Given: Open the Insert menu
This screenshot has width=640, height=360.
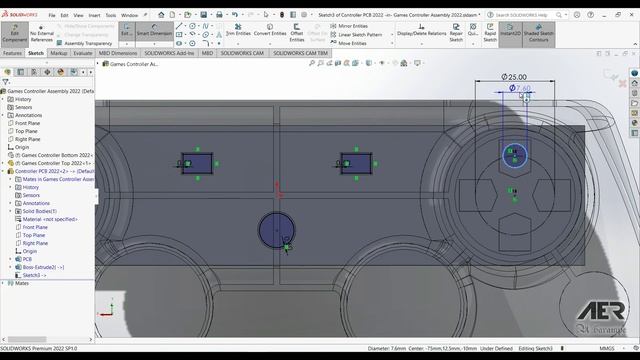Looking at the screenshot, I should tap(94, 15).
